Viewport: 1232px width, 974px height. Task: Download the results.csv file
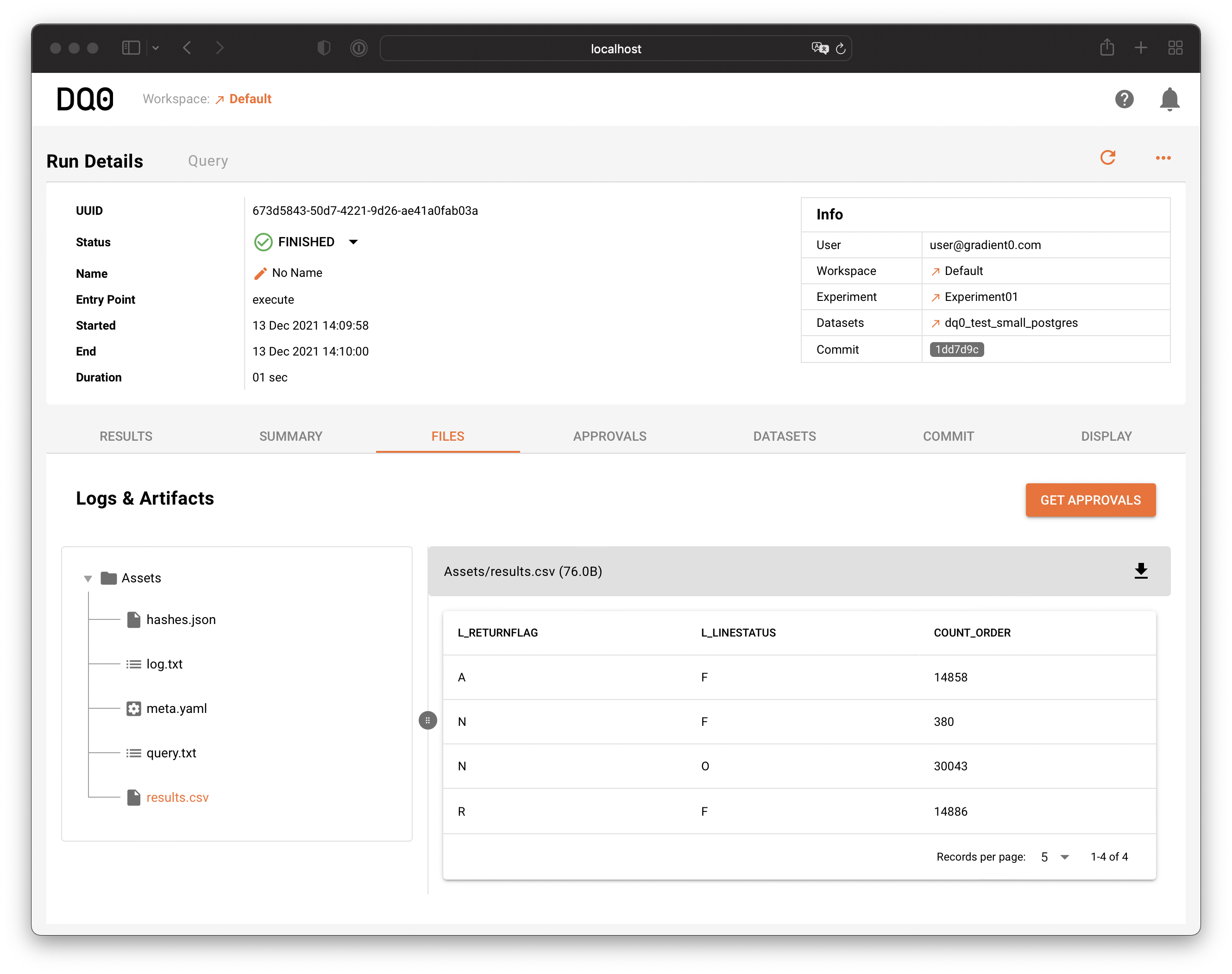pyautogui.click(x=1141, y=571)
